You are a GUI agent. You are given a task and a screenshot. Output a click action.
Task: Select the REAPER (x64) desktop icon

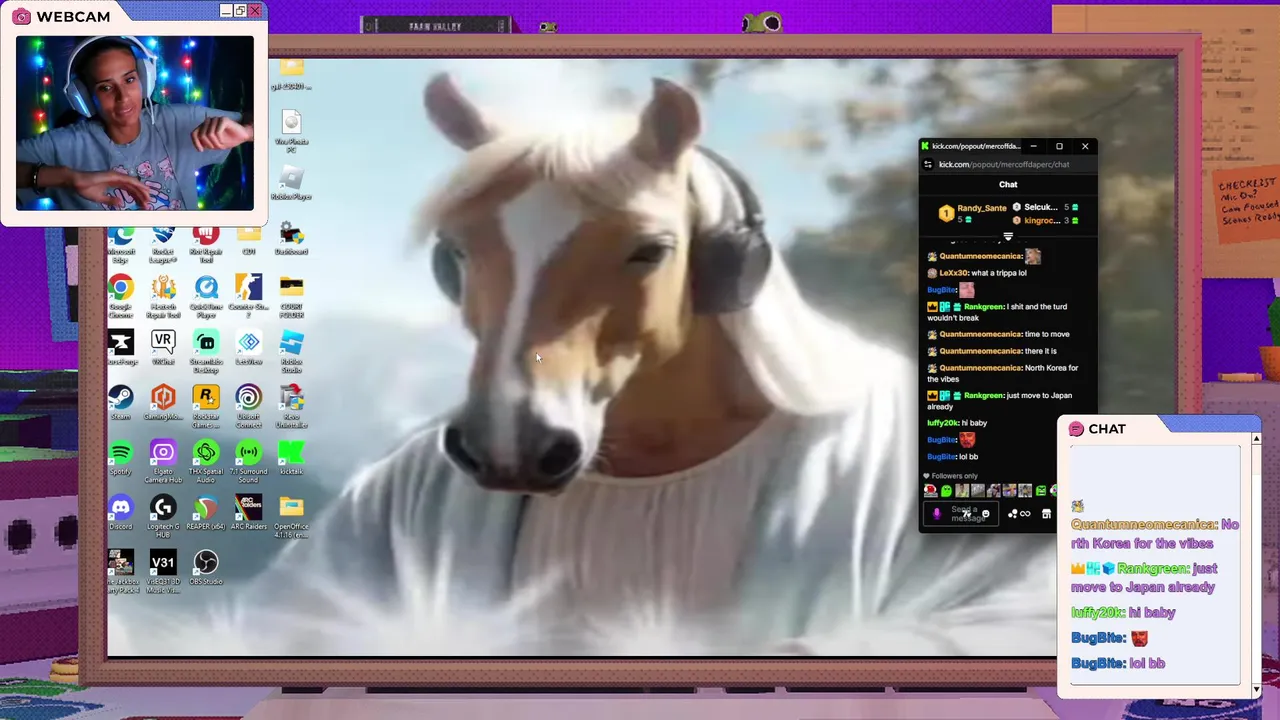coord(206,513)
